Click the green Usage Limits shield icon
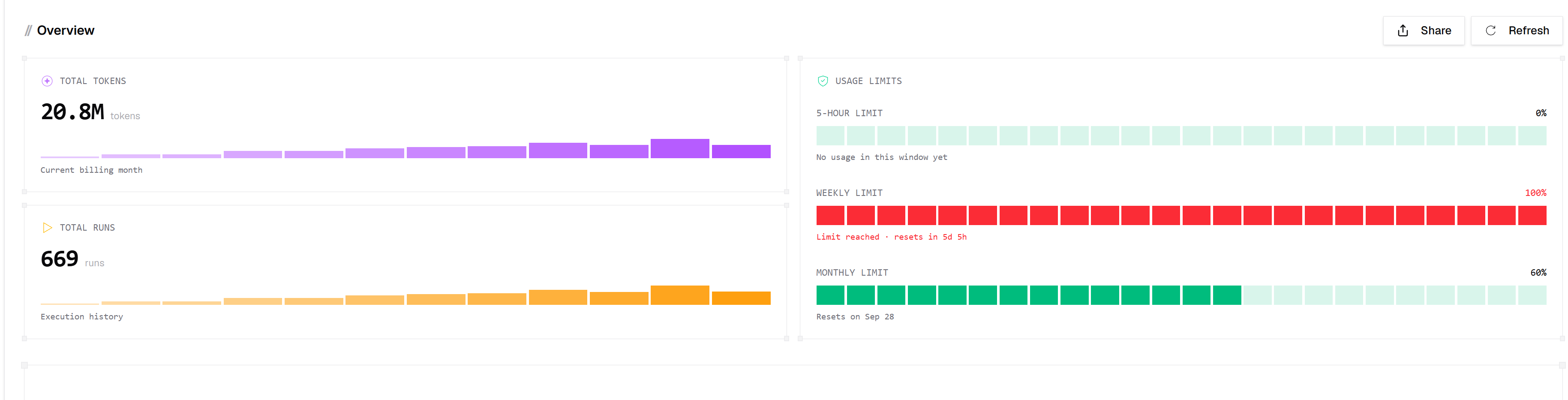1568x400 pixels. coord(822,81)
